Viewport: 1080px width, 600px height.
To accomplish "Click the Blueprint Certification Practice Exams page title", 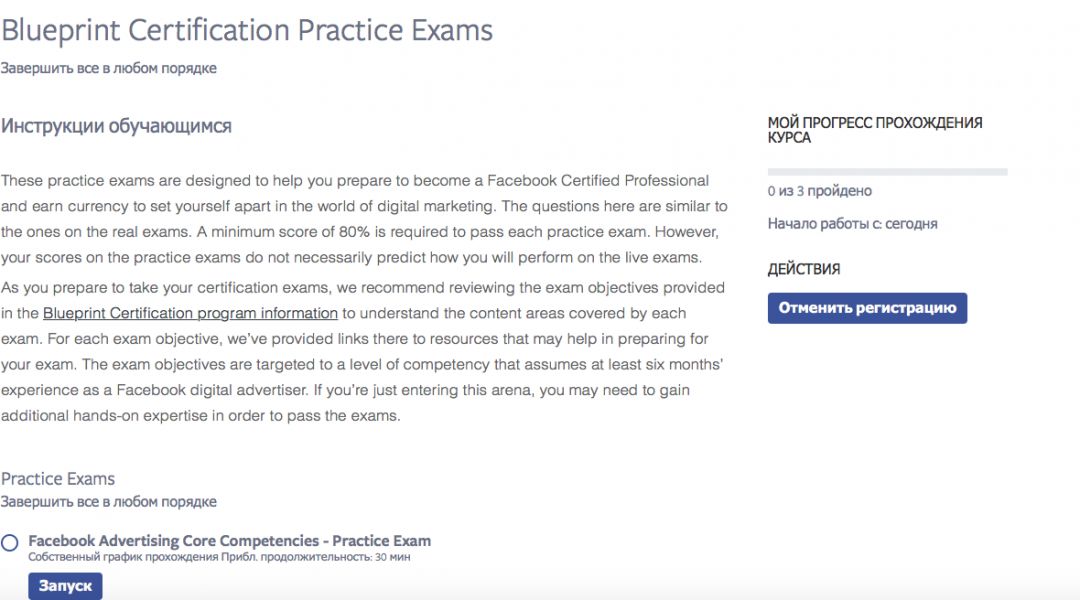I will click(x=247, y=30).
